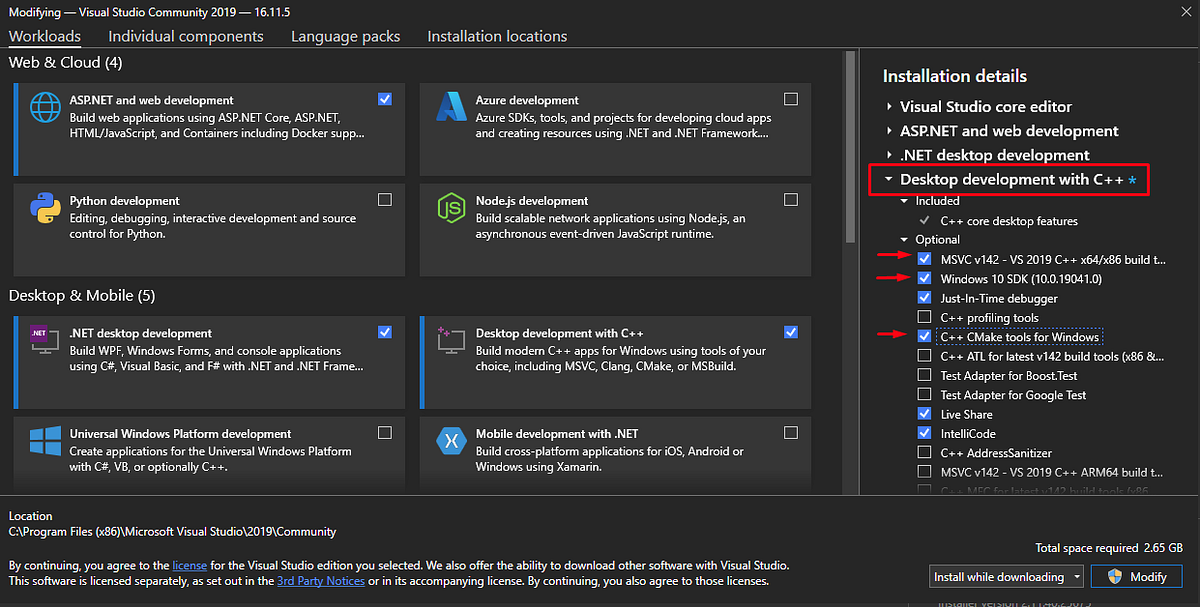Uncheck the Just-In-Time debugger option

coord(924,298)
